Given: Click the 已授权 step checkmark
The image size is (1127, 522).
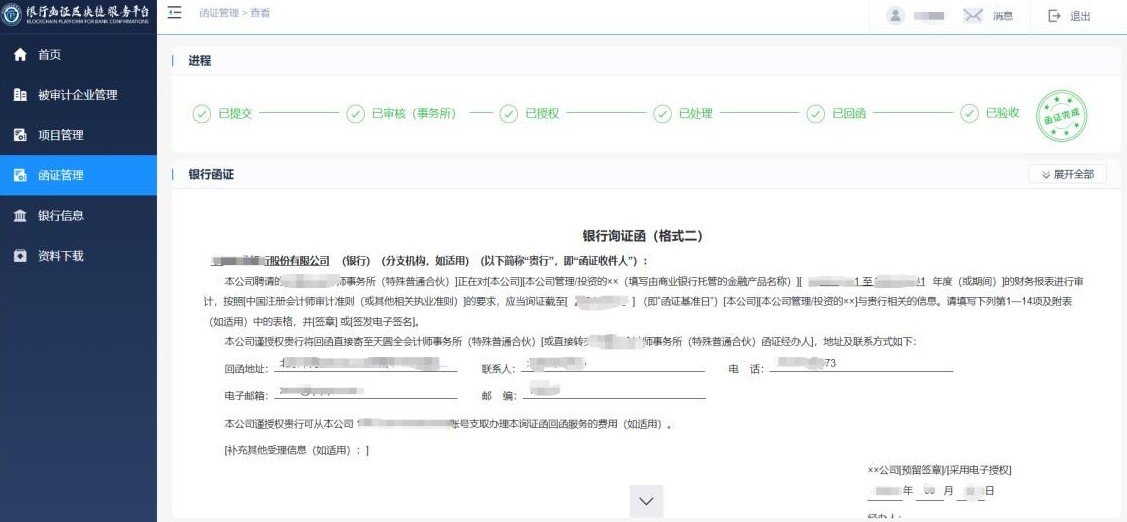Looking at the screenshot, I should pos(508,114).
